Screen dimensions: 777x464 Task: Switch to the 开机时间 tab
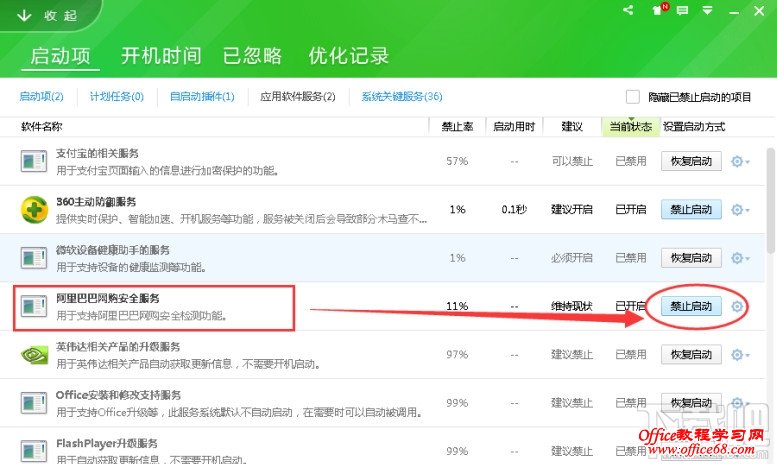pos(161,56)
